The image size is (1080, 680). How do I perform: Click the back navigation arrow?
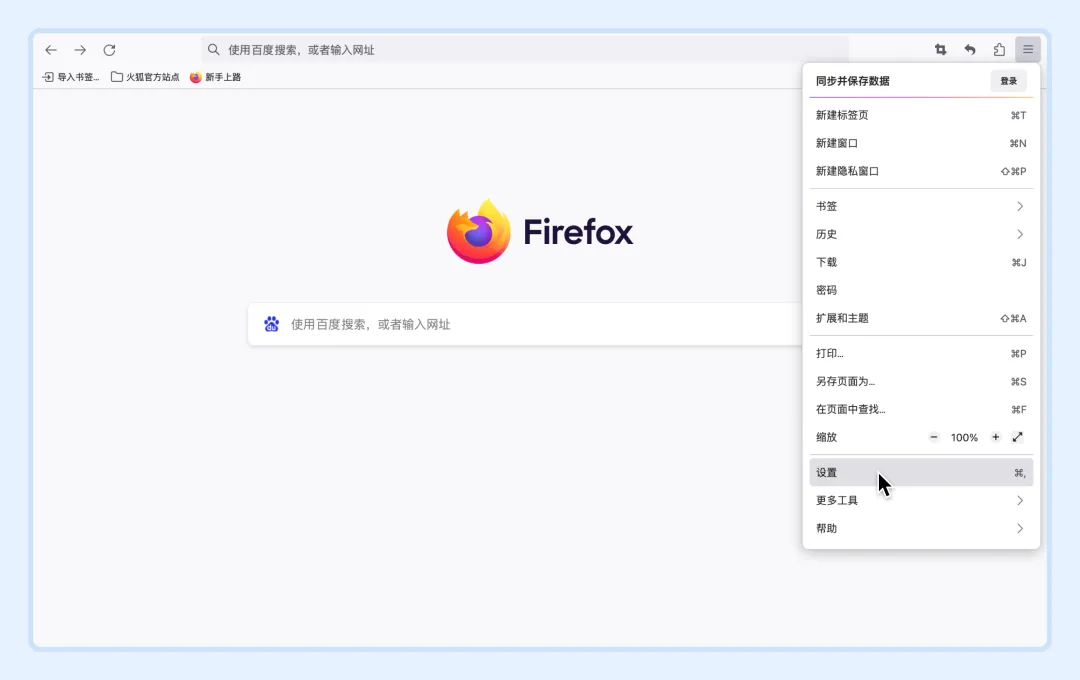pyautogui.click(x=51, y=50)
